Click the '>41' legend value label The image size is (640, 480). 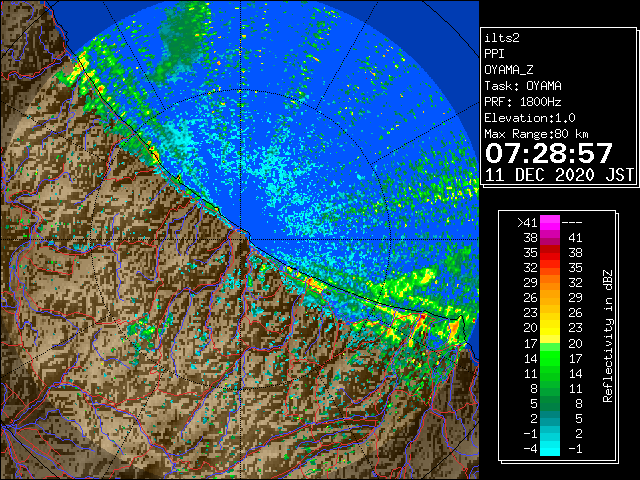[x=527, y=223]
